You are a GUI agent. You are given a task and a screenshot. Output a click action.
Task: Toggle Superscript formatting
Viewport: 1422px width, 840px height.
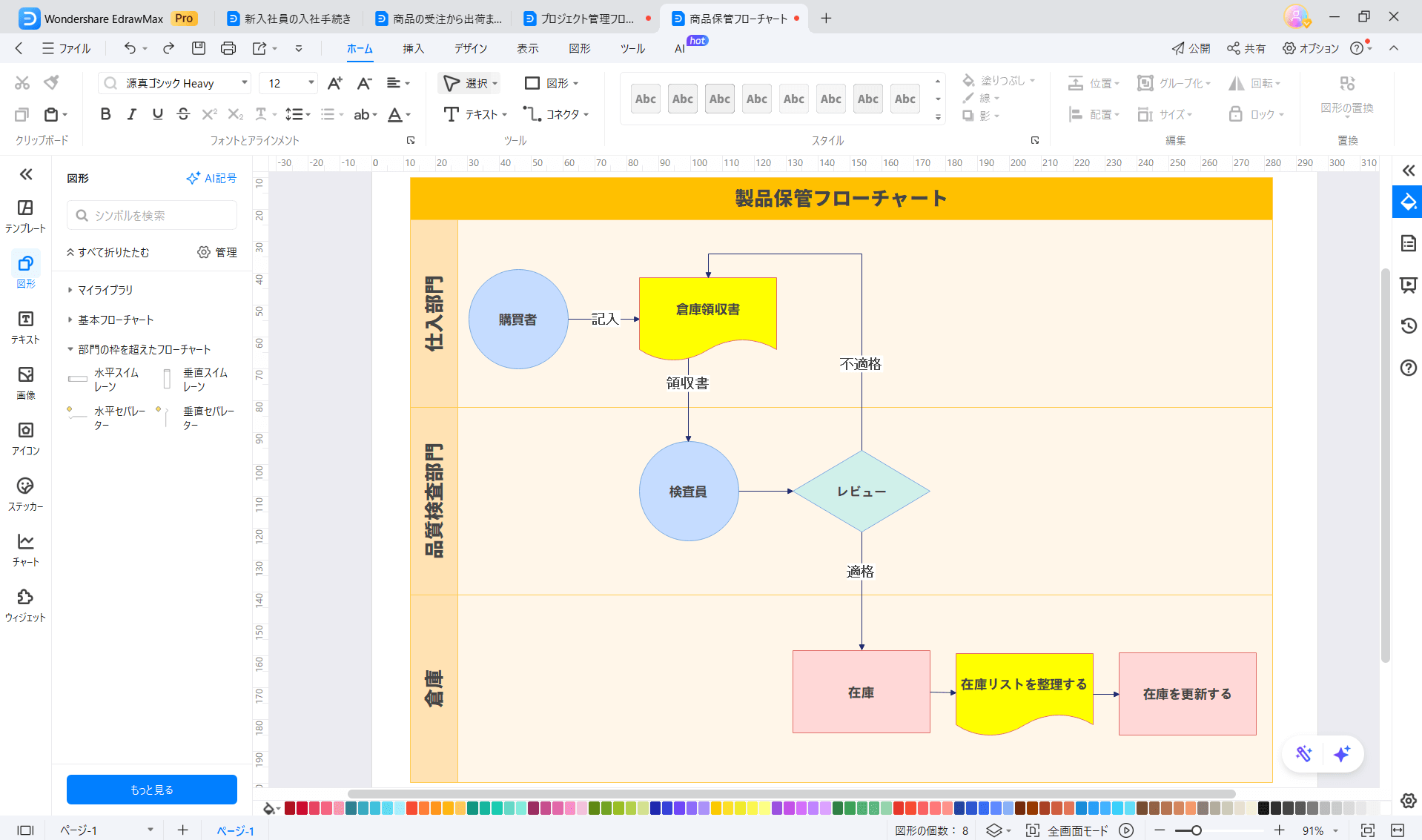210,114
